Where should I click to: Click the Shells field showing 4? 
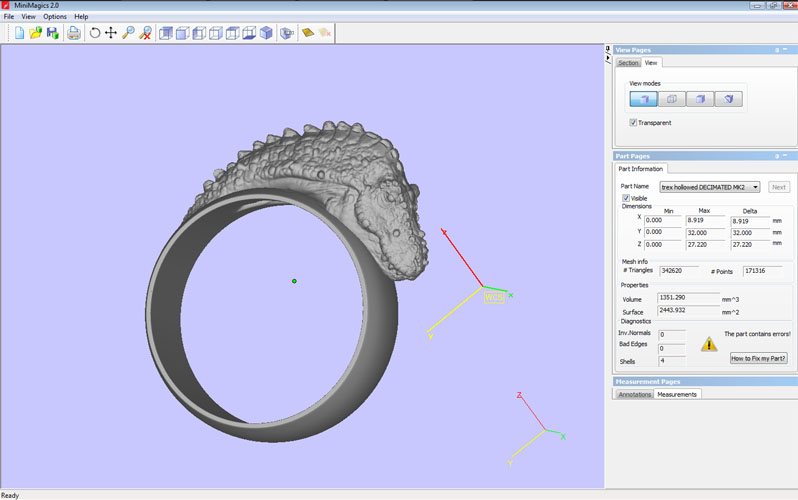(x=672, y=360)
